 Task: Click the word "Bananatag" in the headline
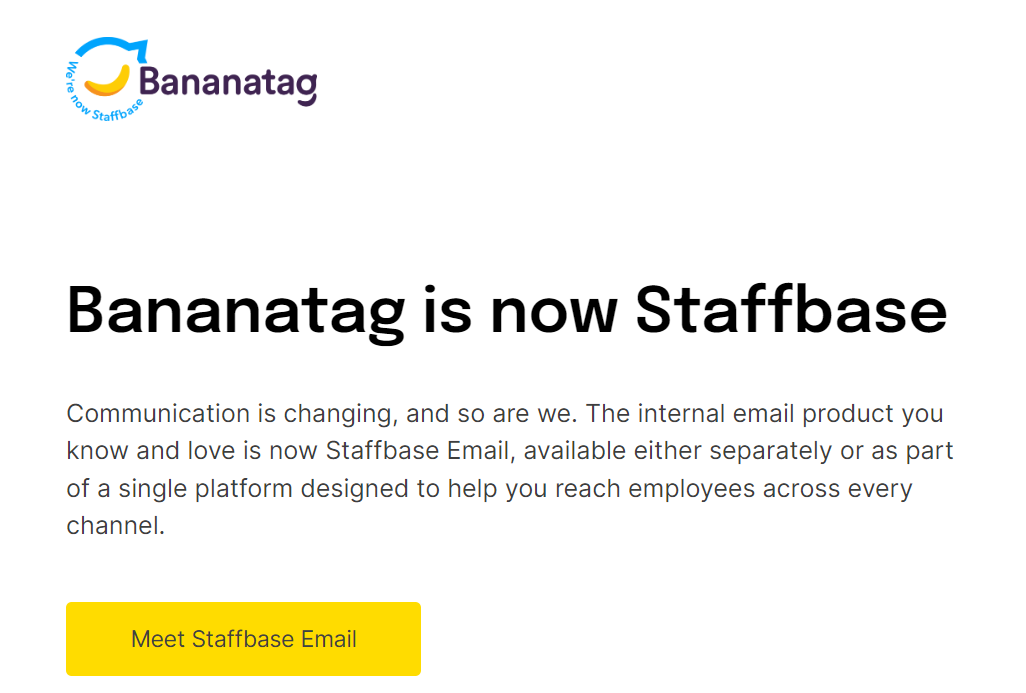coord(236,311)
